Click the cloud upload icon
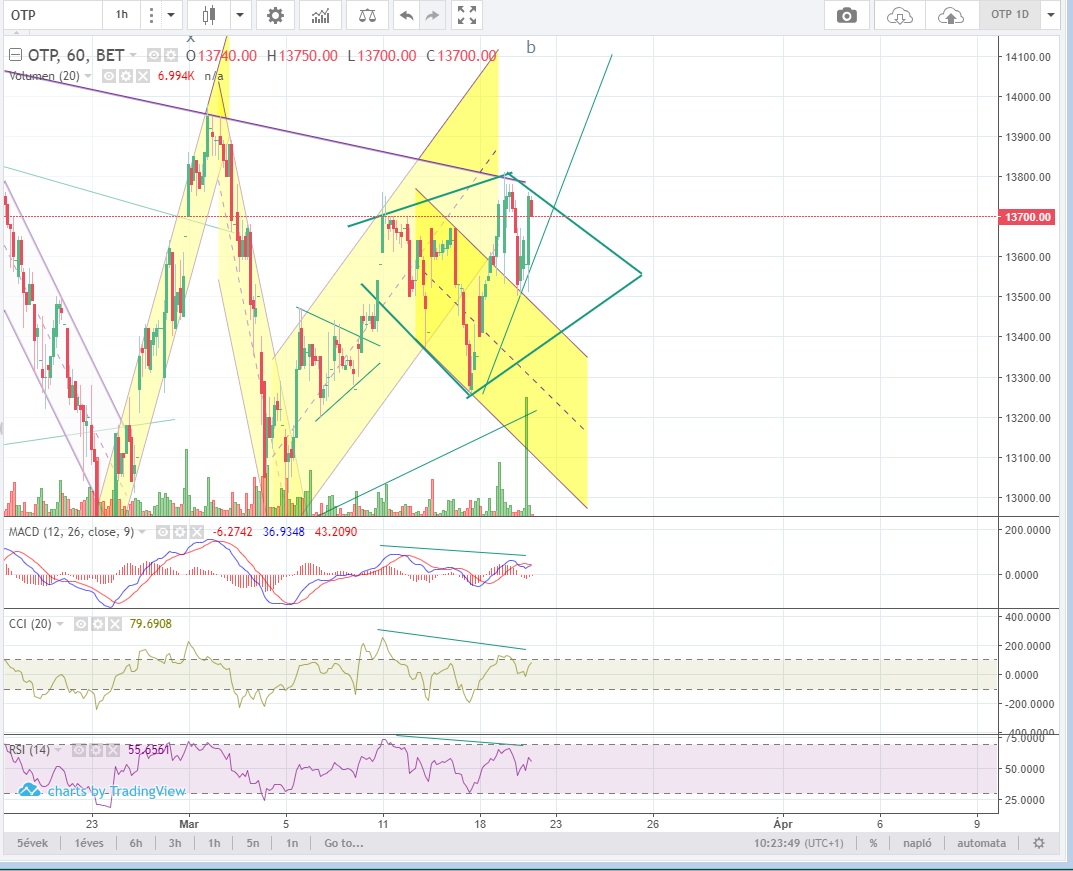 click(951, 15)
